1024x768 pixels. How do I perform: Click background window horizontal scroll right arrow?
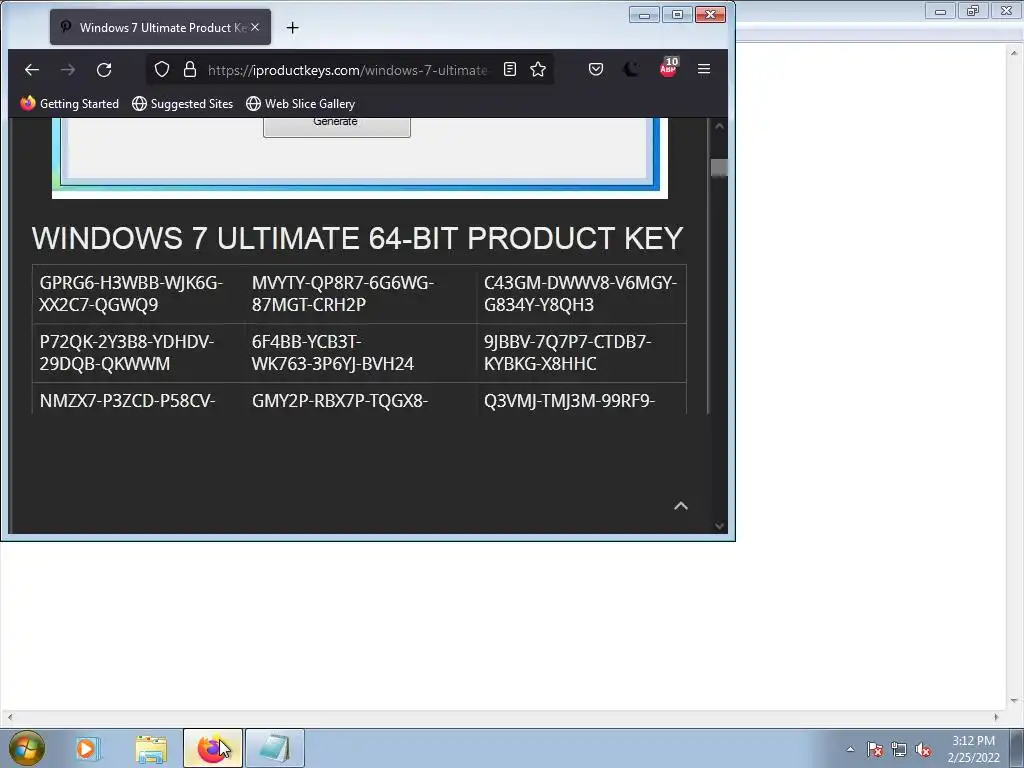[x=996, y=717]
